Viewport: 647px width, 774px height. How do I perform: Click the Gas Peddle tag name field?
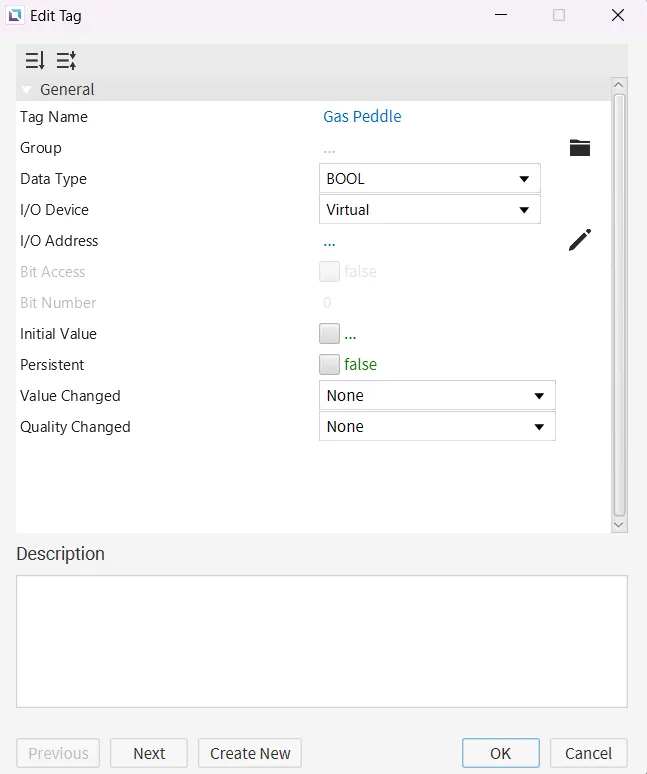pos(362,117)
